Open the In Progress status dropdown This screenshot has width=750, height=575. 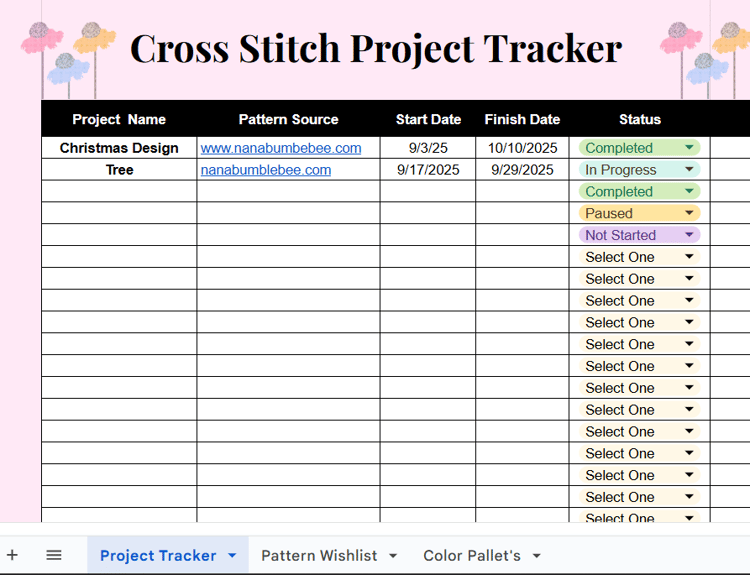[689, 170]
